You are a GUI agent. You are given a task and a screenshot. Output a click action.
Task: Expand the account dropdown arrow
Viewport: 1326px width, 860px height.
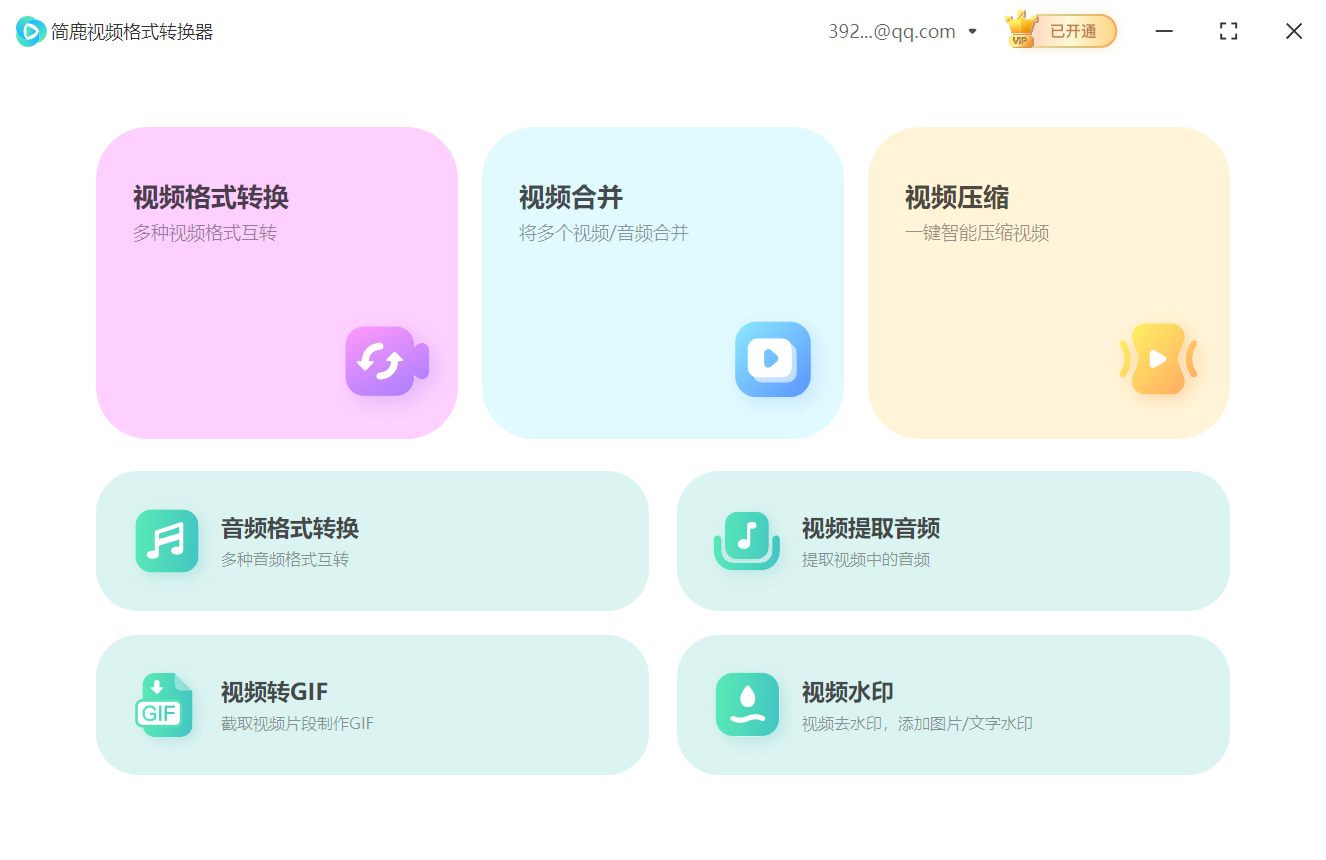[x=971, y=31]
